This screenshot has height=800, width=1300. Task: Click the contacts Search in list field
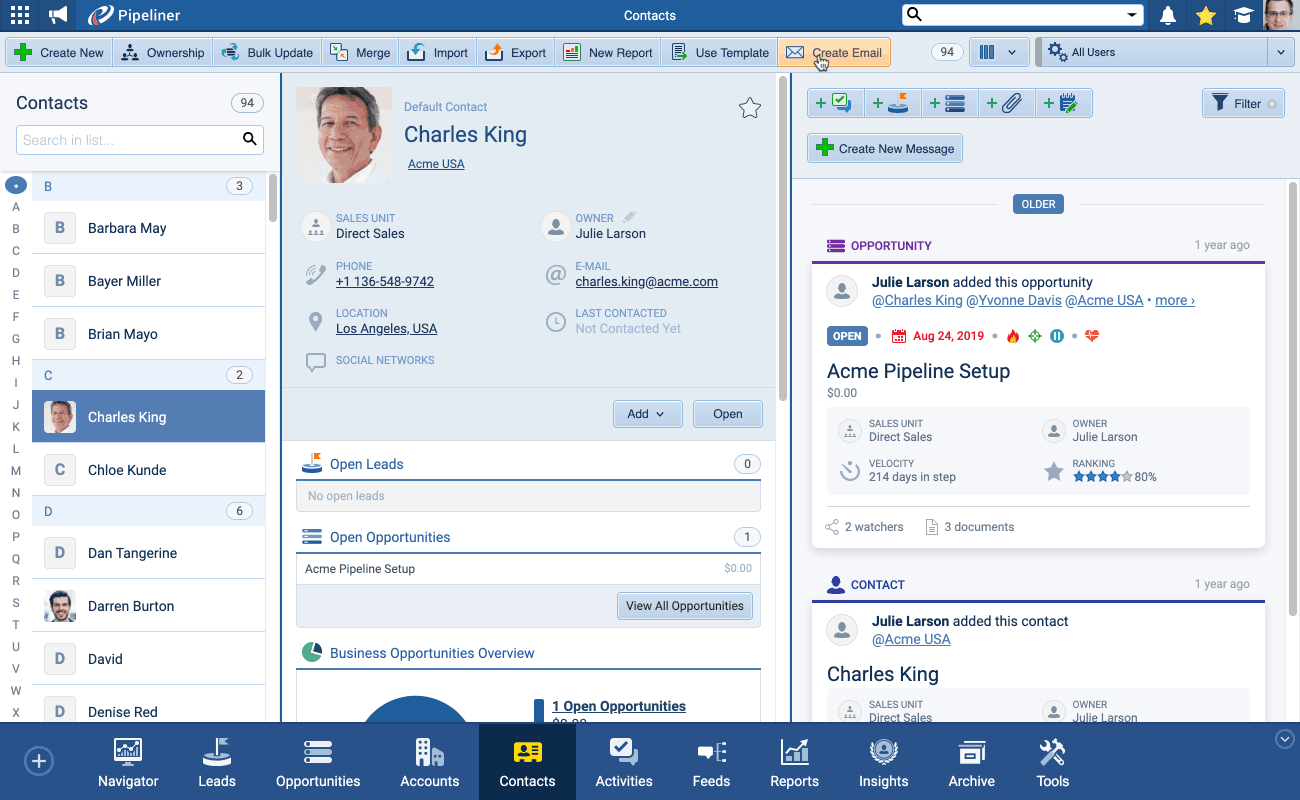click(x=128, y=140)
